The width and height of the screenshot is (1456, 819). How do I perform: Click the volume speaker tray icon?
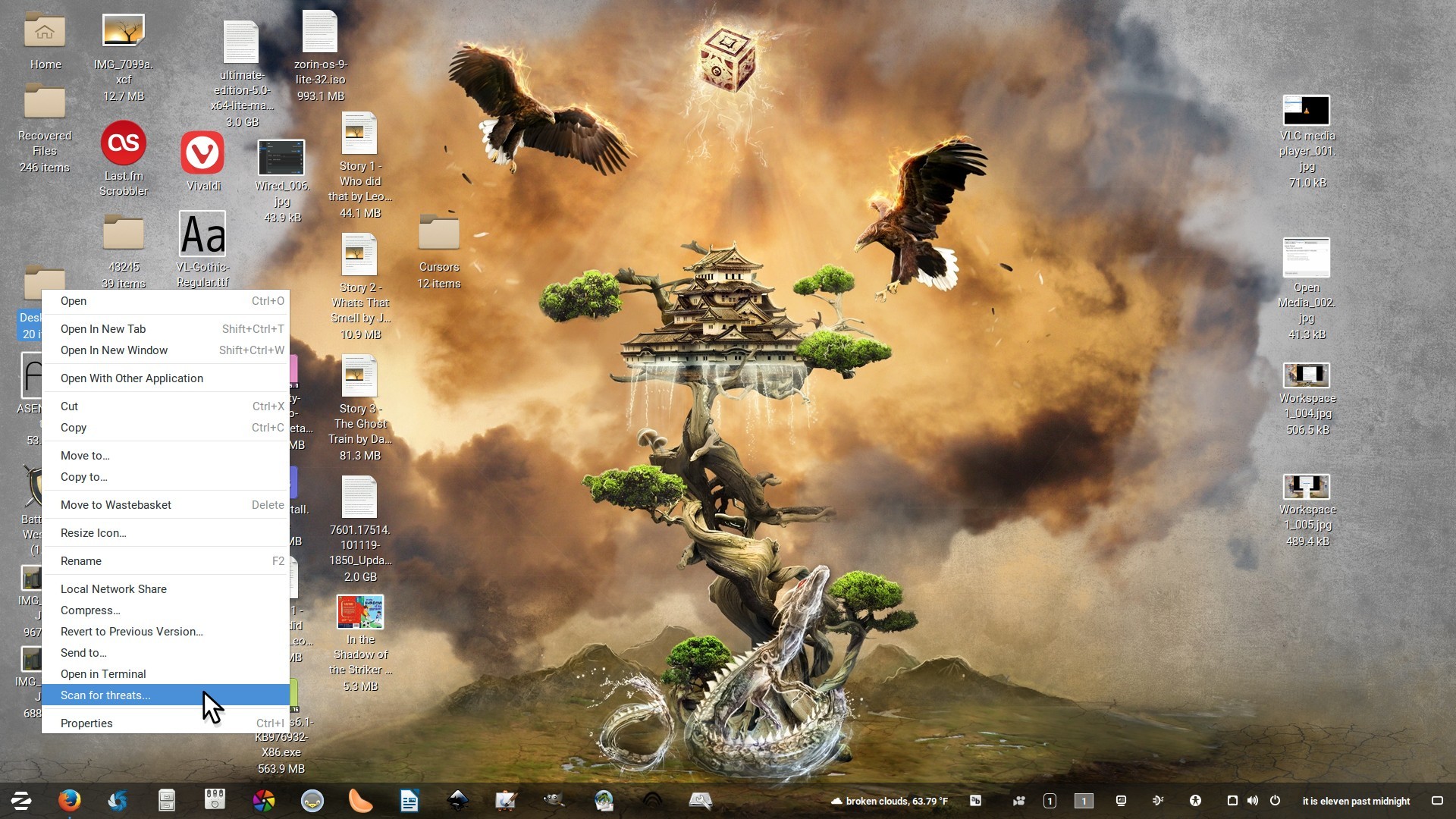click(x=1253, y=801)
